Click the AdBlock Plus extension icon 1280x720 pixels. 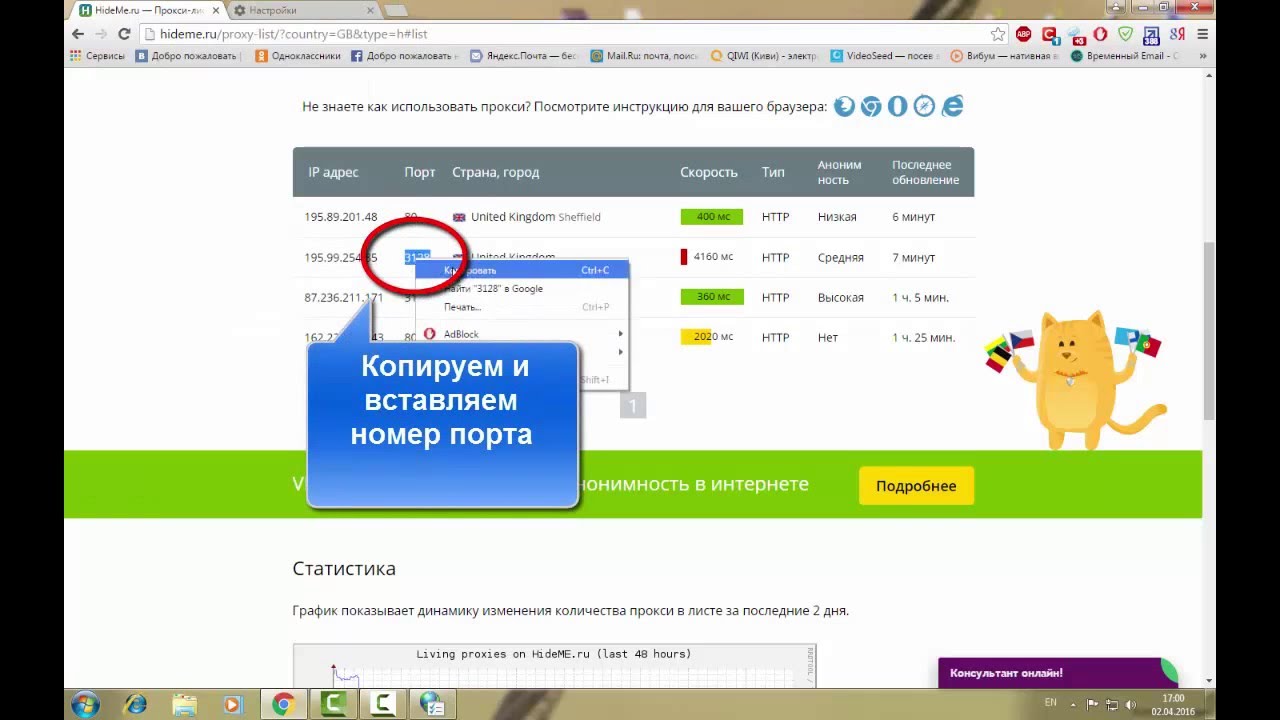tap(1023, 34)
